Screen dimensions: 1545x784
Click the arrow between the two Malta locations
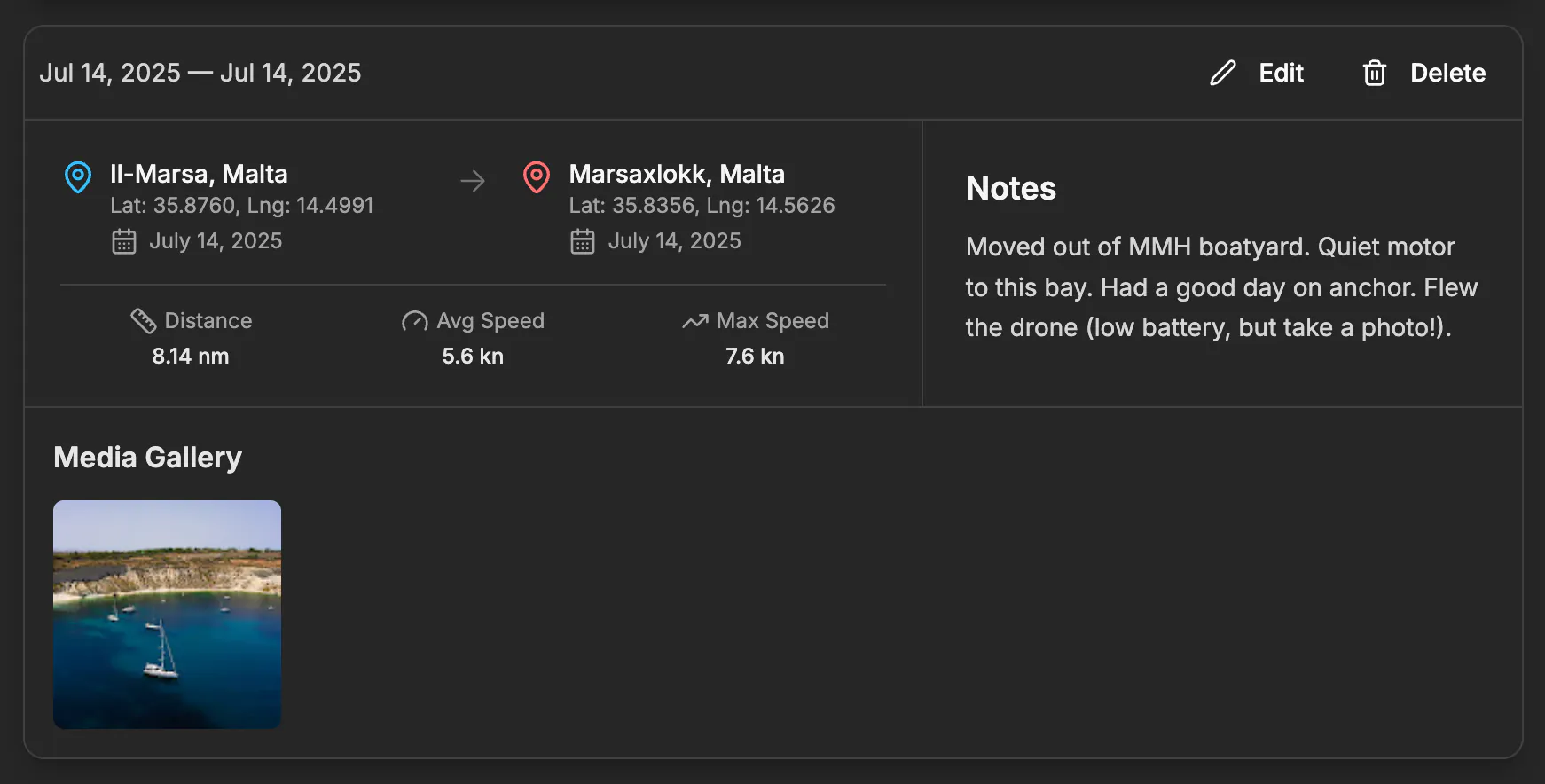tap(474, 181)
